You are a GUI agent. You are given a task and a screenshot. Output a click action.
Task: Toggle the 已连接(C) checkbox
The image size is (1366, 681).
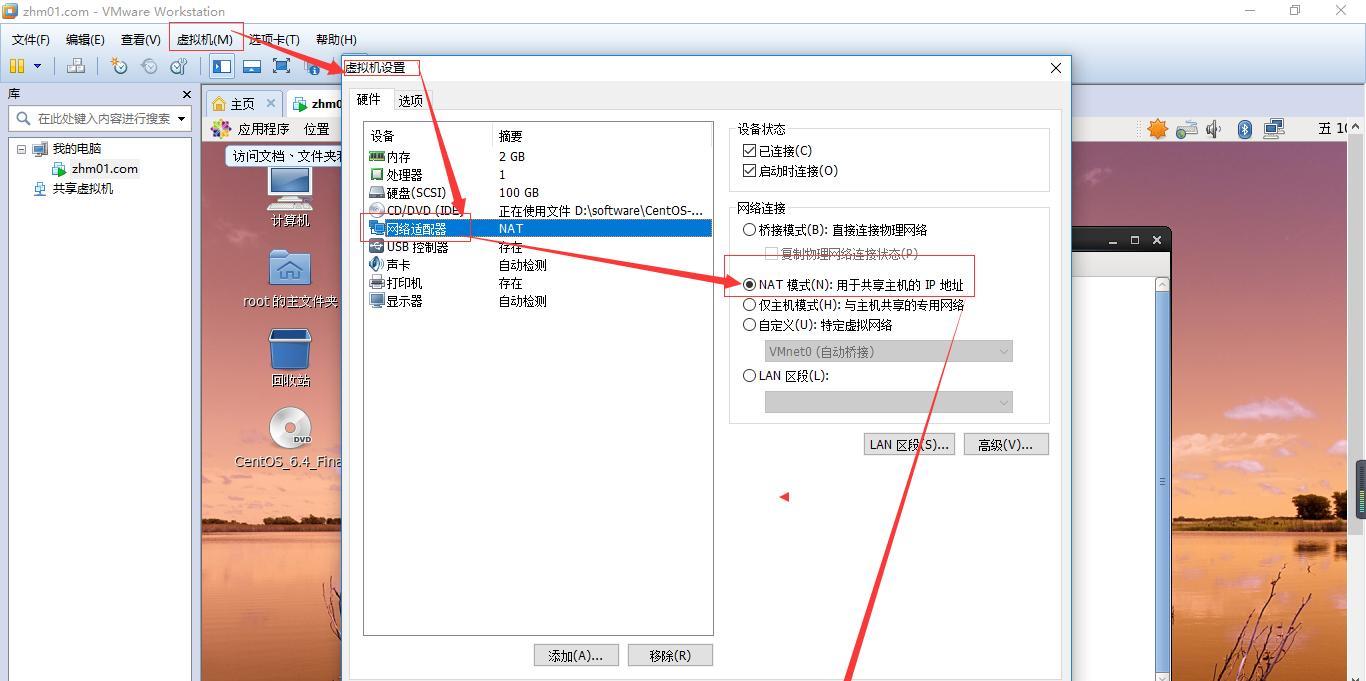[750, 151]
